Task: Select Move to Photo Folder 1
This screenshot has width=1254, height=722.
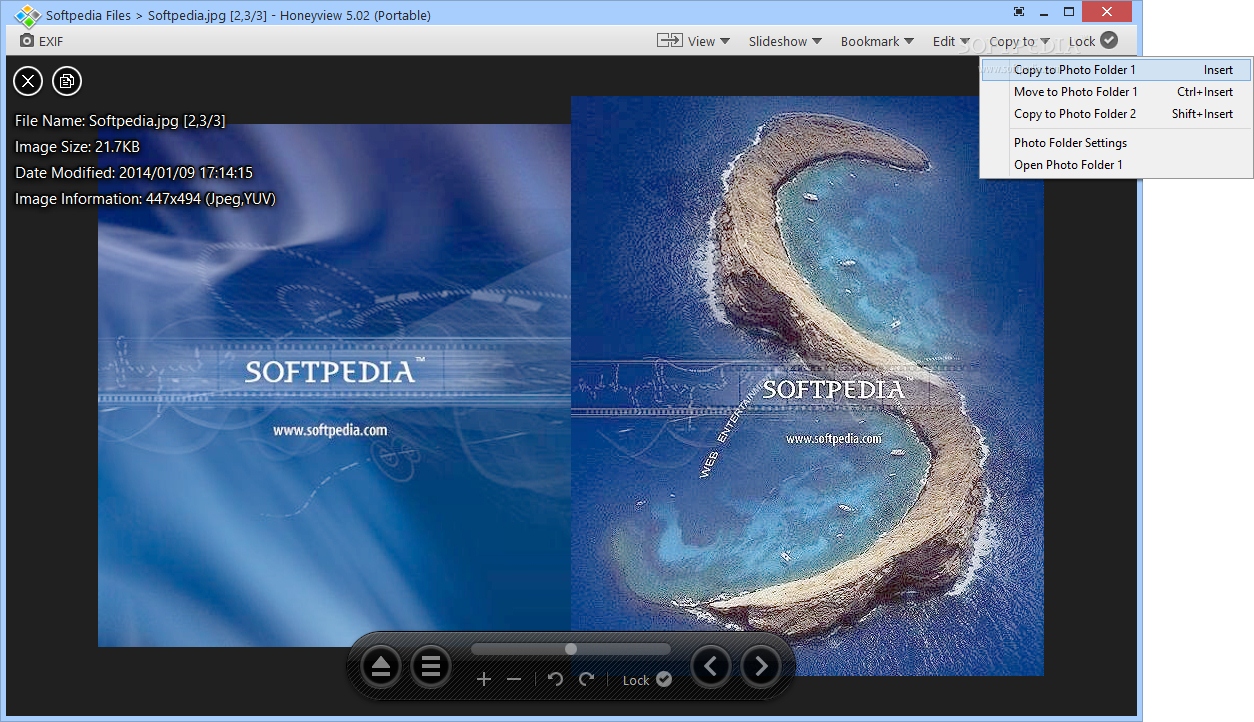Action: click(x=1116, y=92)
